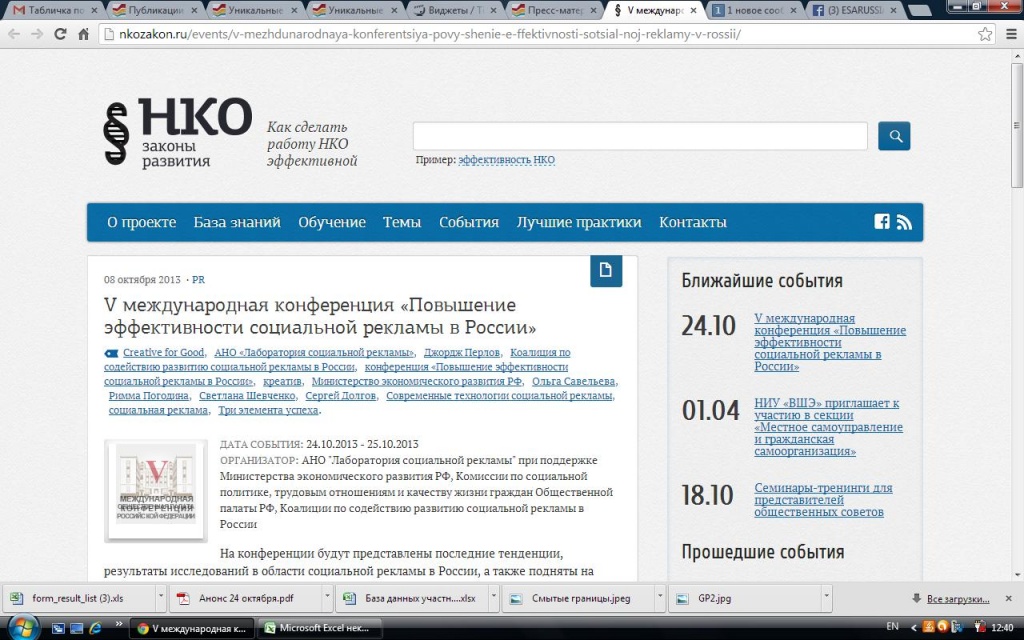Close the downloads bar with the X

pyautogui.click(x=1008, y=598)
